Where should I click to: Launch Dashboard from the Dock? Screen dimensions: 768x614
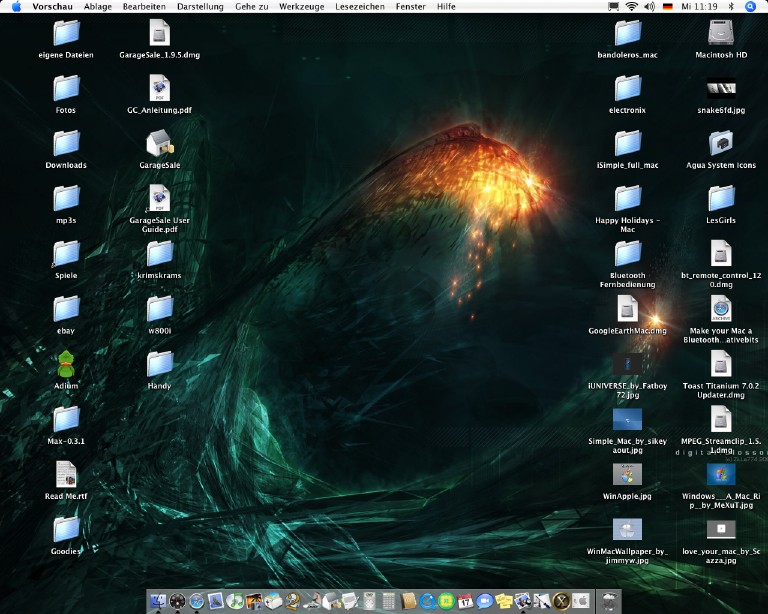click(177, 601)
